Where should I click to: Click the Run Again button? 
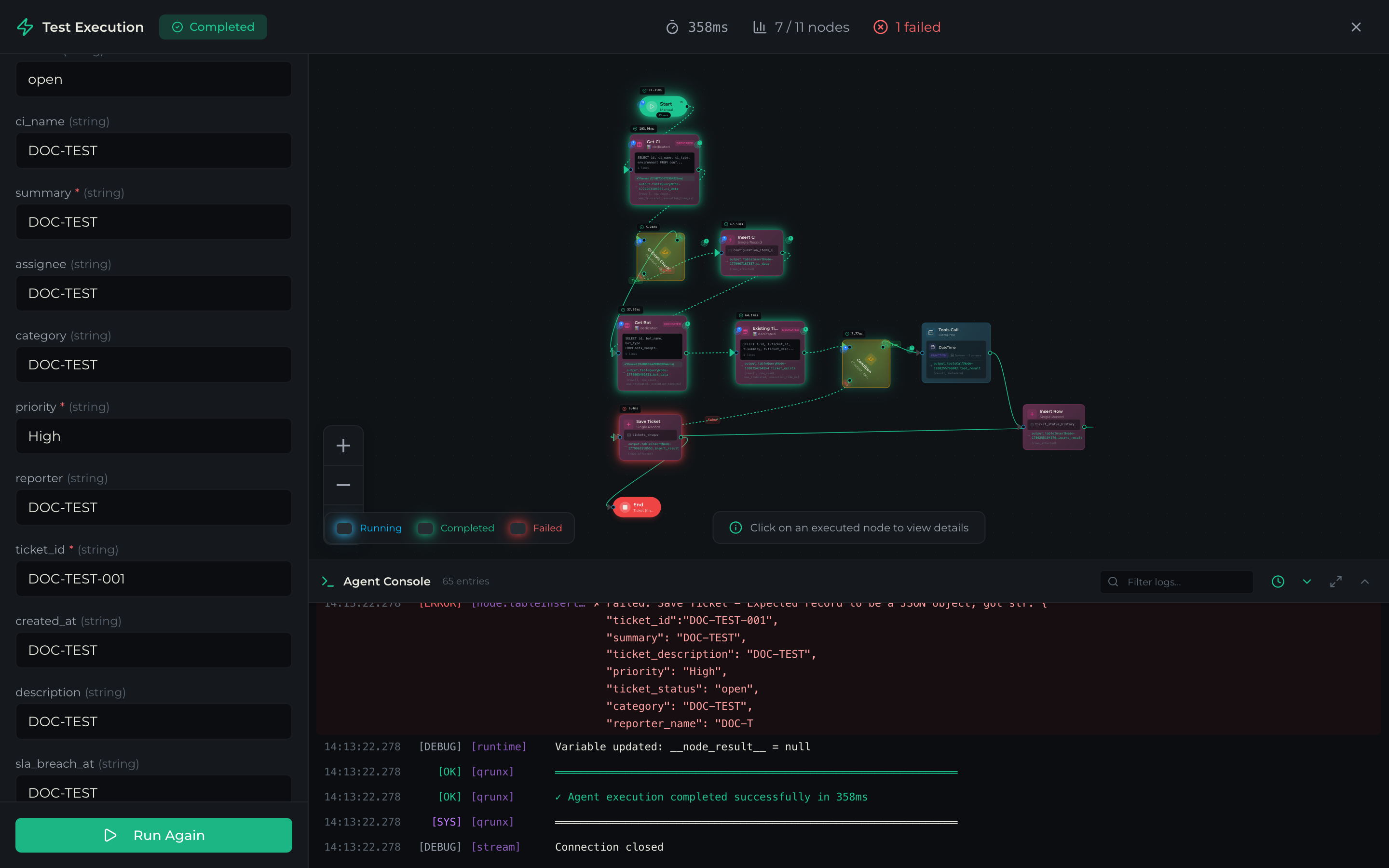click(154, 835)
